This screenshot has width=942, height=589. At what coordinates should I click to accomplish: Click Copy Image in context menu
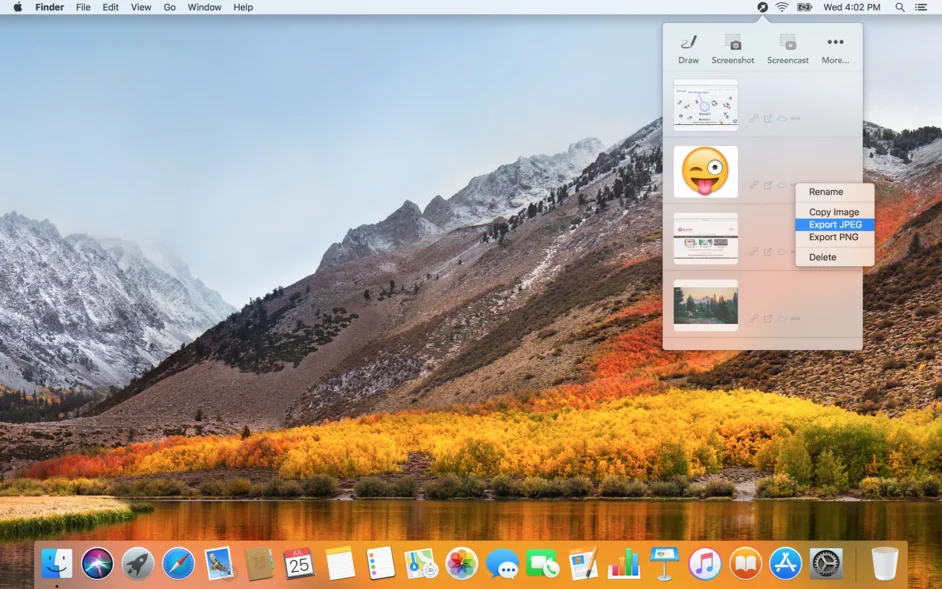(x=833, y=212)
